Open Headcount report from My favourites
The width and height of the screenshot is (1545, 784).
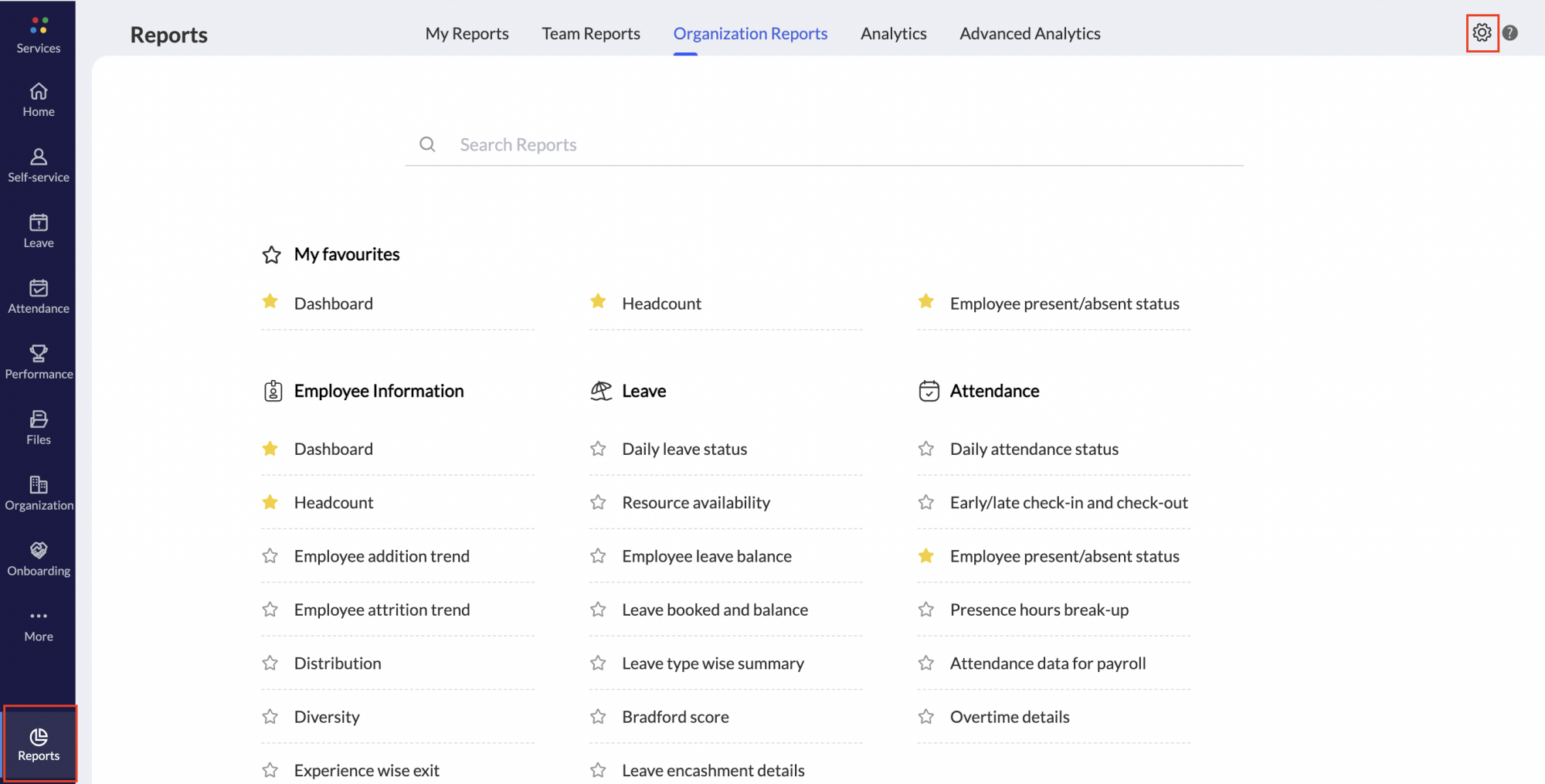tap(661, 304)
